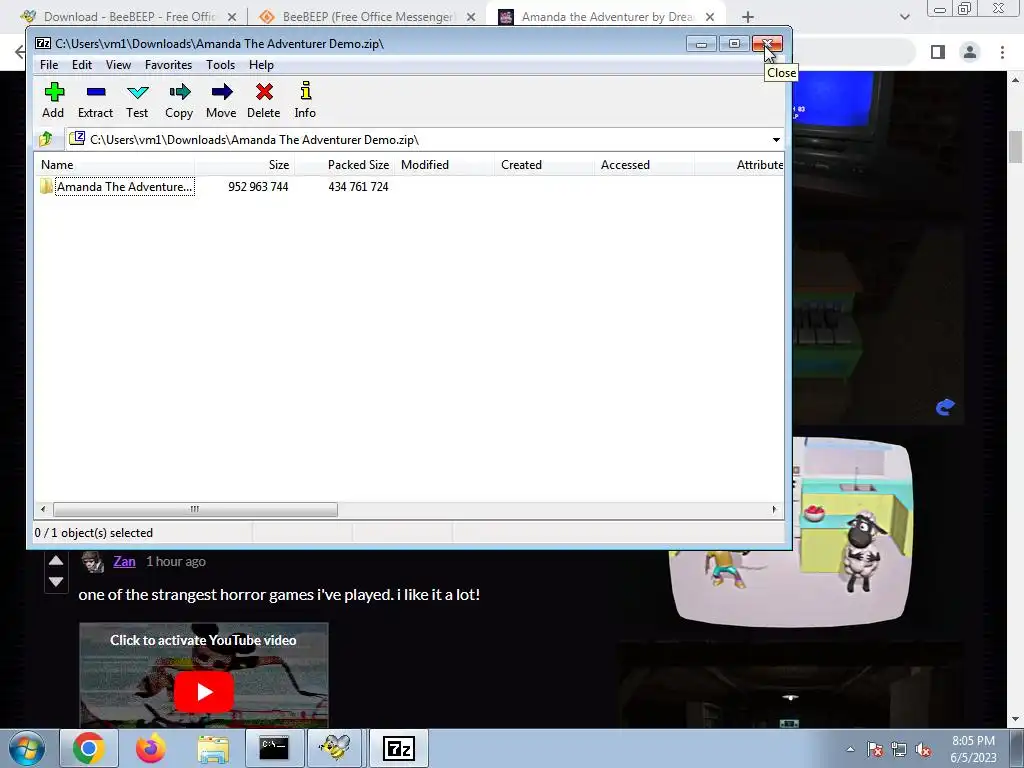Screen dimensions: 1024x768
Task: Click 7-Zip taskbar button
Action: click(x=399, y=748)
